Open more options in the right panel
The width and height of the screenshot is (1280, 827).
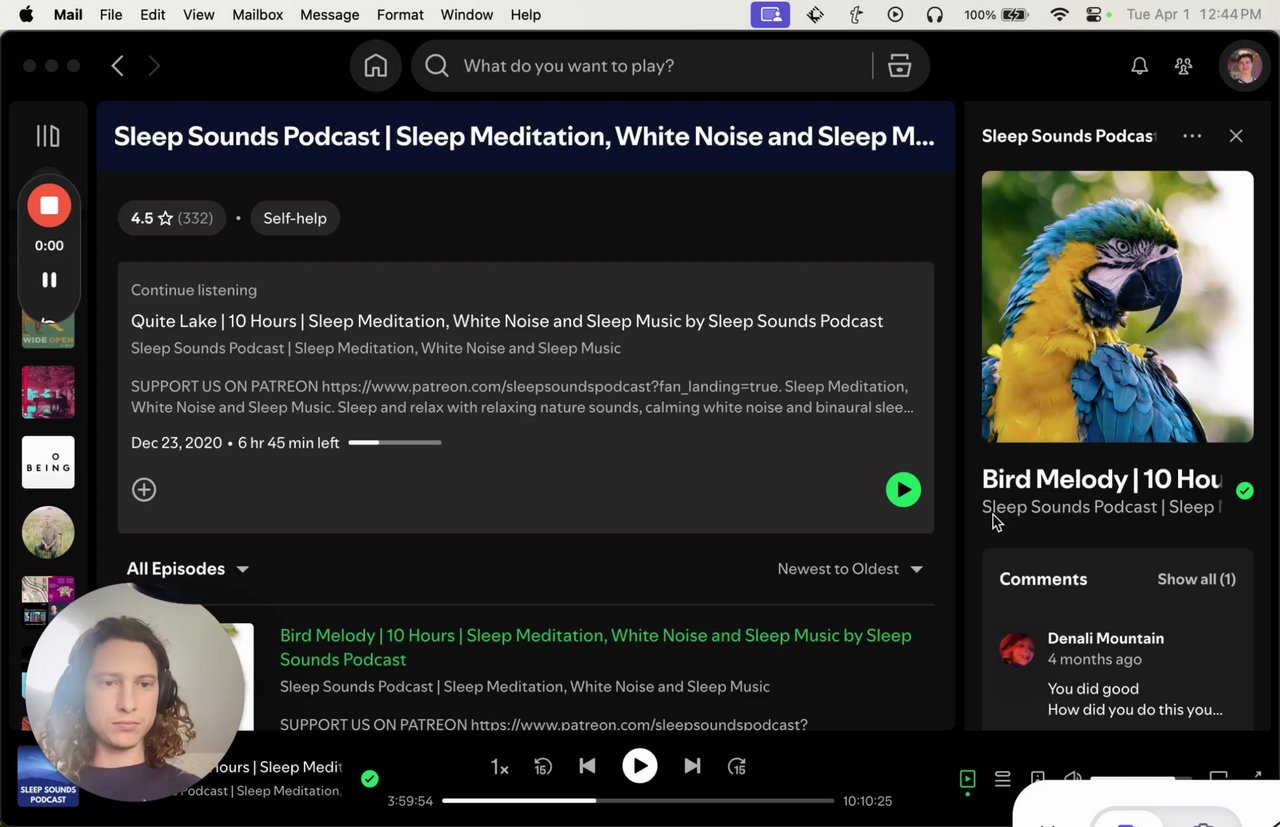[1192, 136]
